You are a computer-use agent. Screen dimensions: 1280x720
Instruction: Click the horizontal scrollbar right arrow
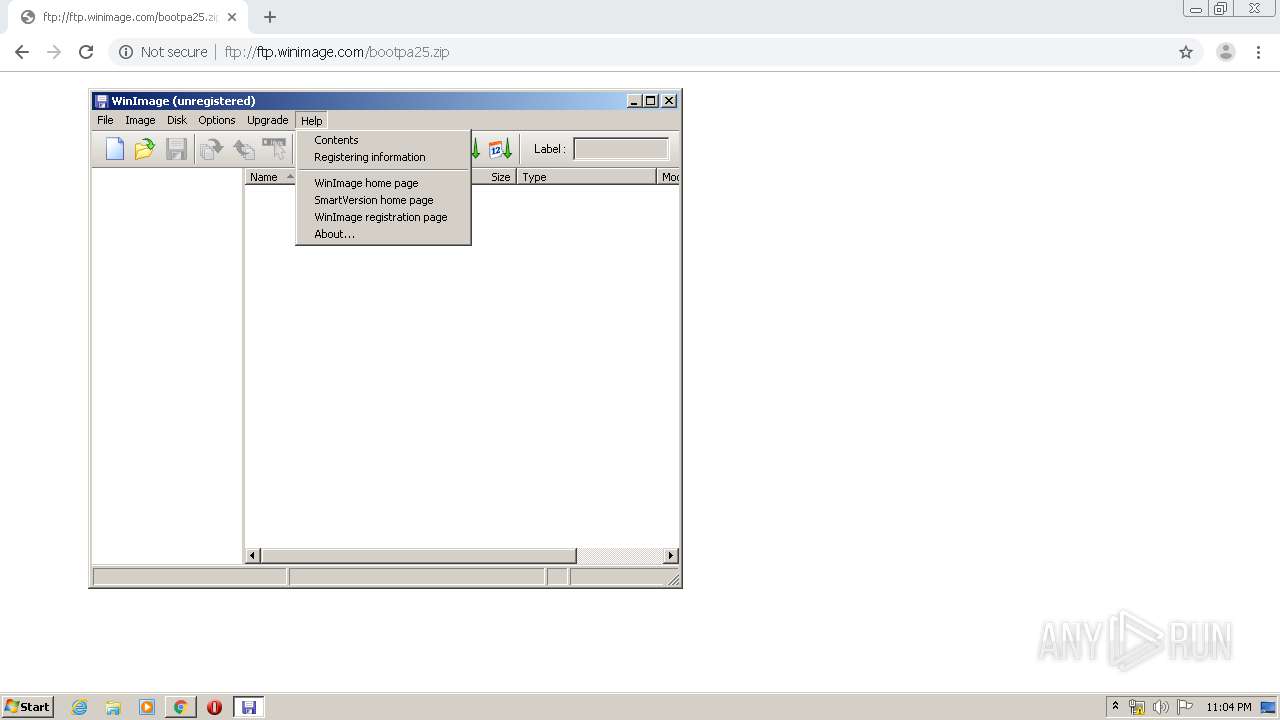[x=671, y=556]
